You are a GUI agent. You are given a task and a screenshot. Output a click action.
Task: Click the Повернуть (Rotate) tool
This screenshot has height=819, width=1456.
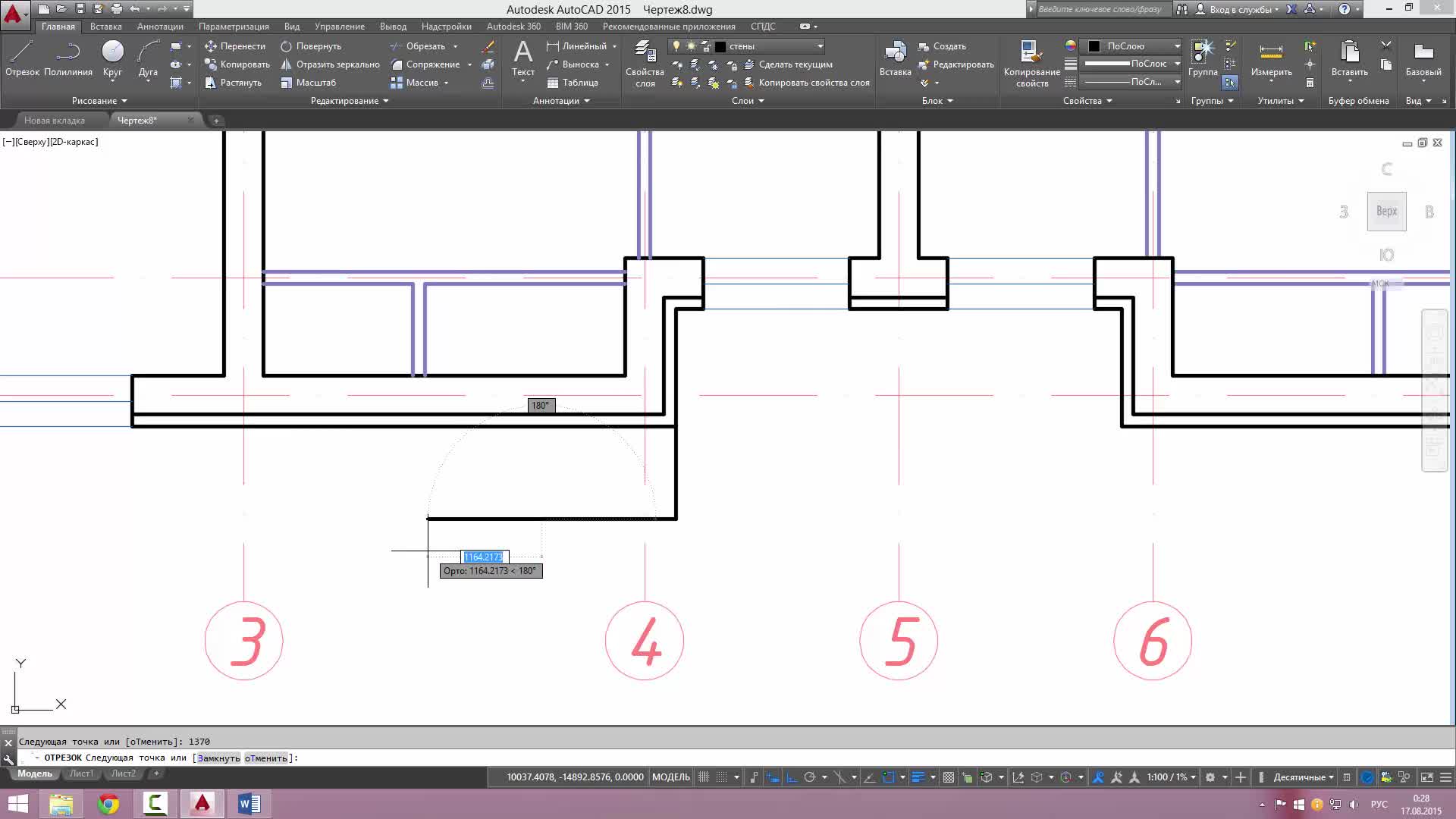tap(311, 46)
